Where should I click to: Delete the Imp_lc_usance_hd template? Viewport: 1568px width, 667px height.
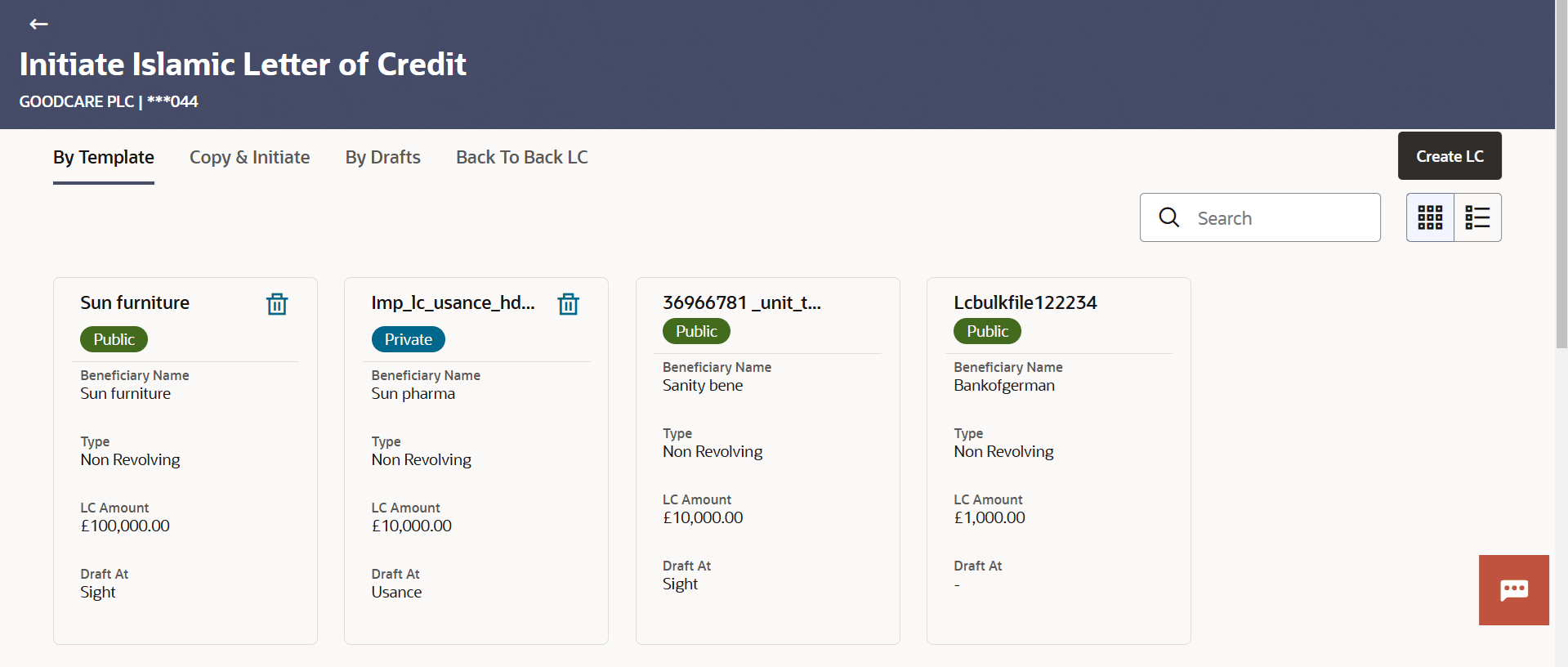[x=568, y=304]
